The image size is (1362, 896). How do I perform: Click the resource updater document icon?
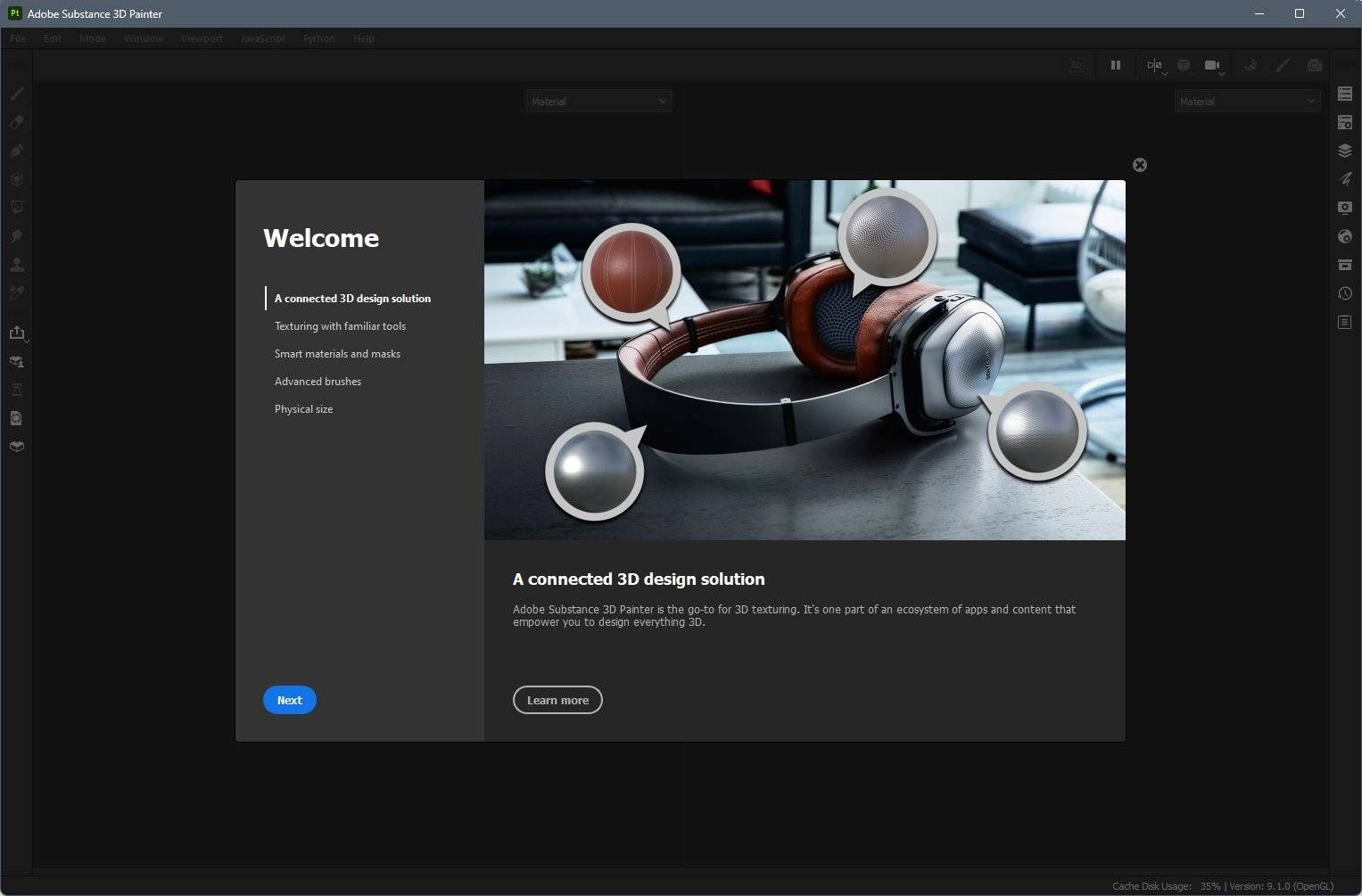coord(16,418)
